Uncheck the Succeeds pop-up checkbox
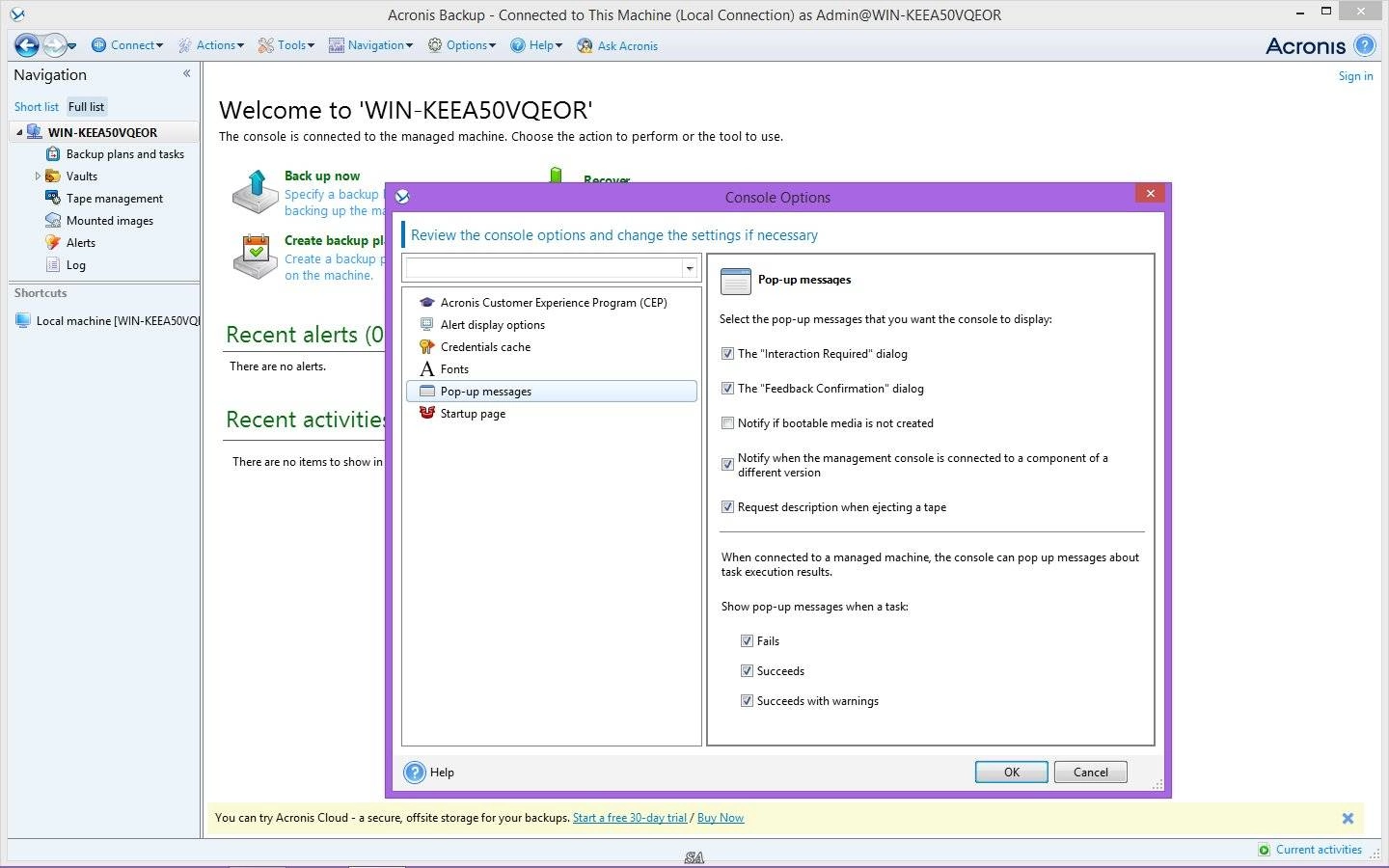This screenshot has width=1389, height=868. click(x=747, y=671)
